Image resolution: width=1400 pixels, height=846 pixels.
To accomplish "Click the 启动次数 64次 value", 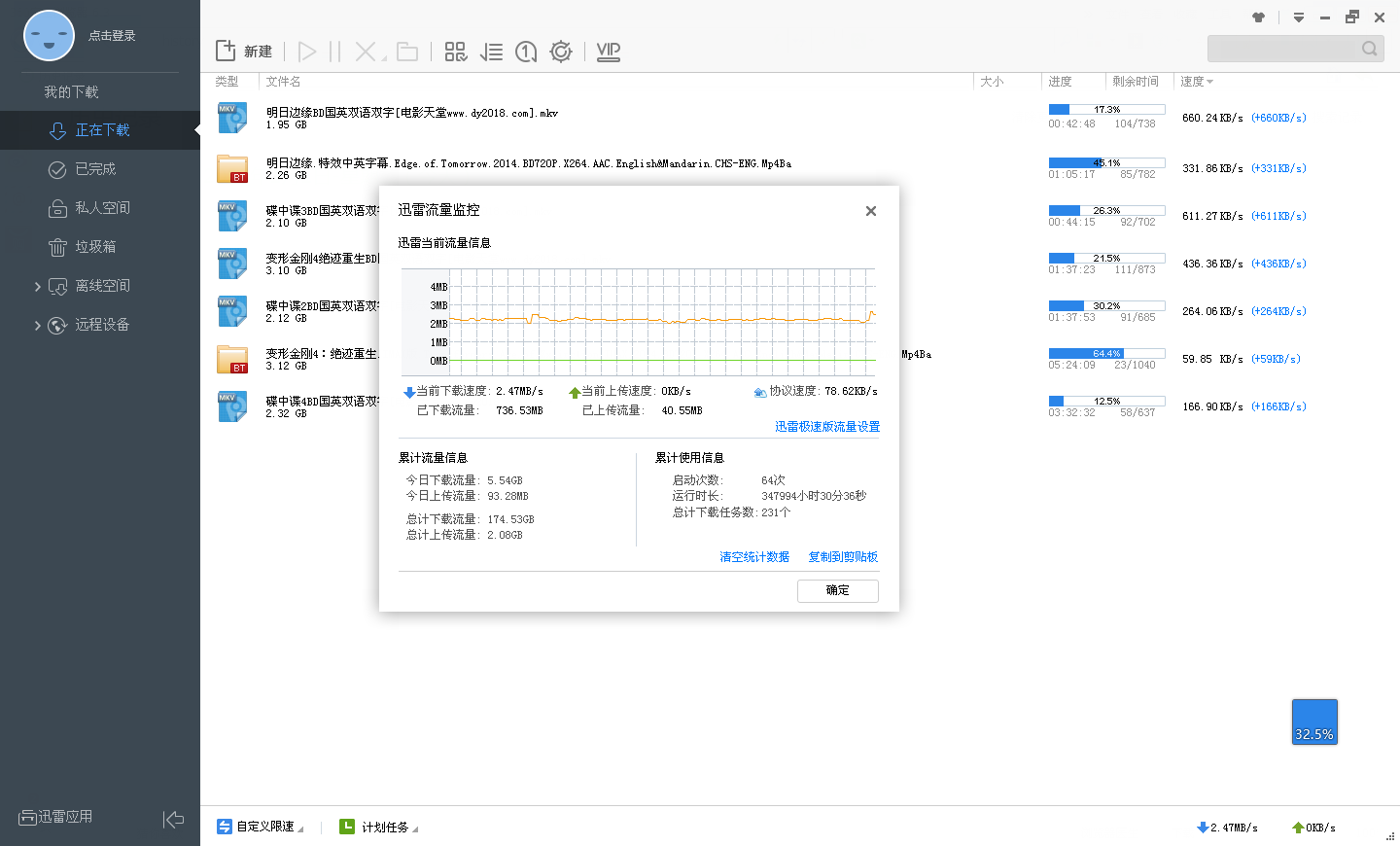I will click(x=773, y=480).
